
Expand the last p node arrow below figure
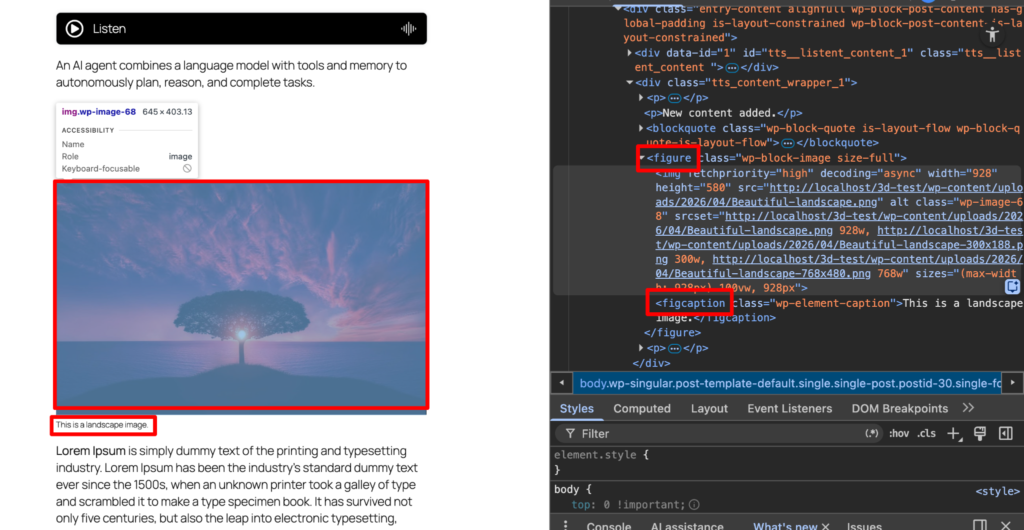tap(641, 348)
